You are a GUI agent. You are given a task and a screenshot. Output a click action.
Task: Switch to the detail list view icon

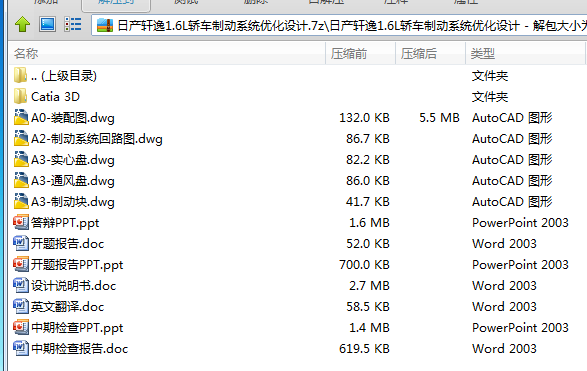(73, 25)
